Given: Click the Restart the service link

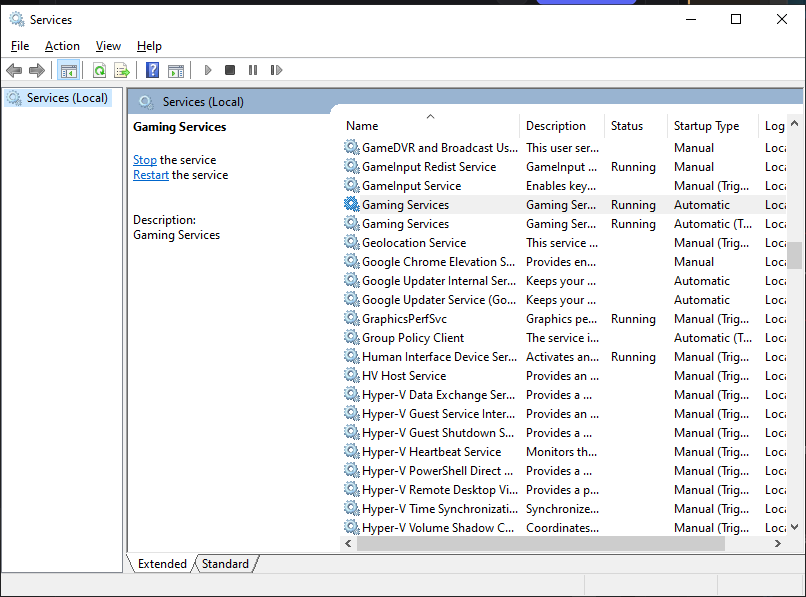Looking at the screenshot, I should [151, 175].
